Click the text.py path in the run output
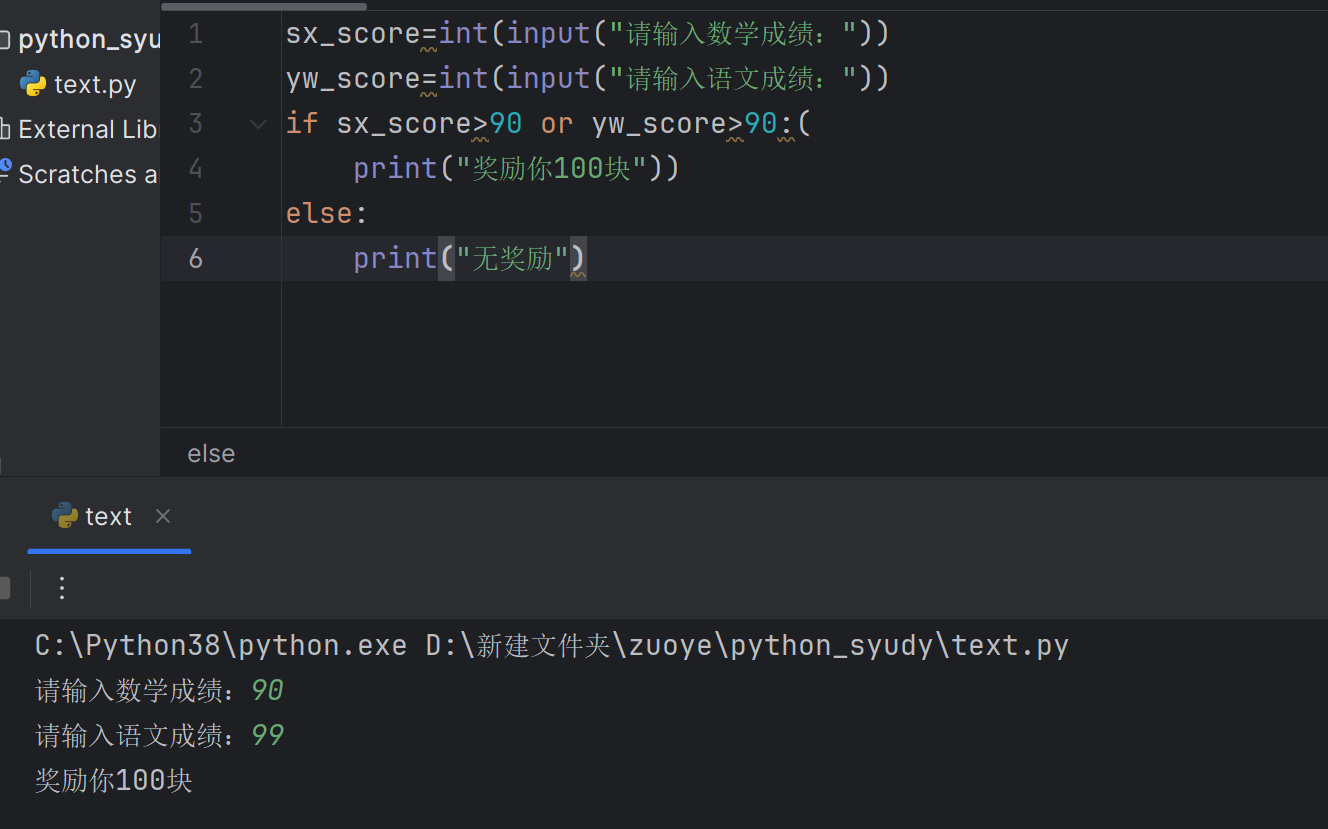 pos(1010,645)
